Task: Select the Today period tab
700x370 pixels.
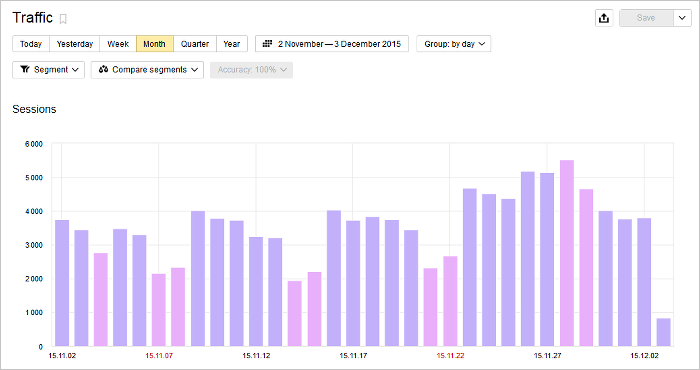Action: click(31, 44)
